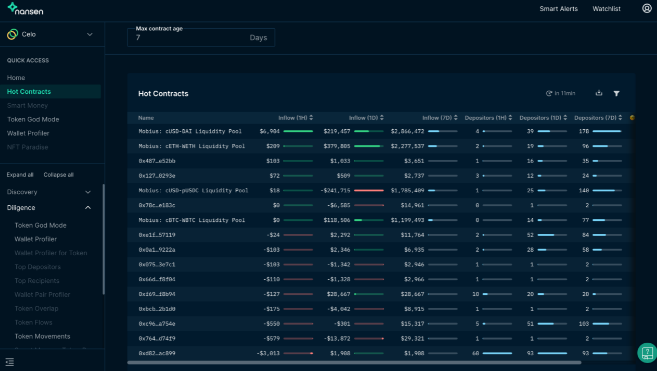Open Top Recipients under Diligence
The width and height of the screenshot is (657, 371).
pos(37,280)
